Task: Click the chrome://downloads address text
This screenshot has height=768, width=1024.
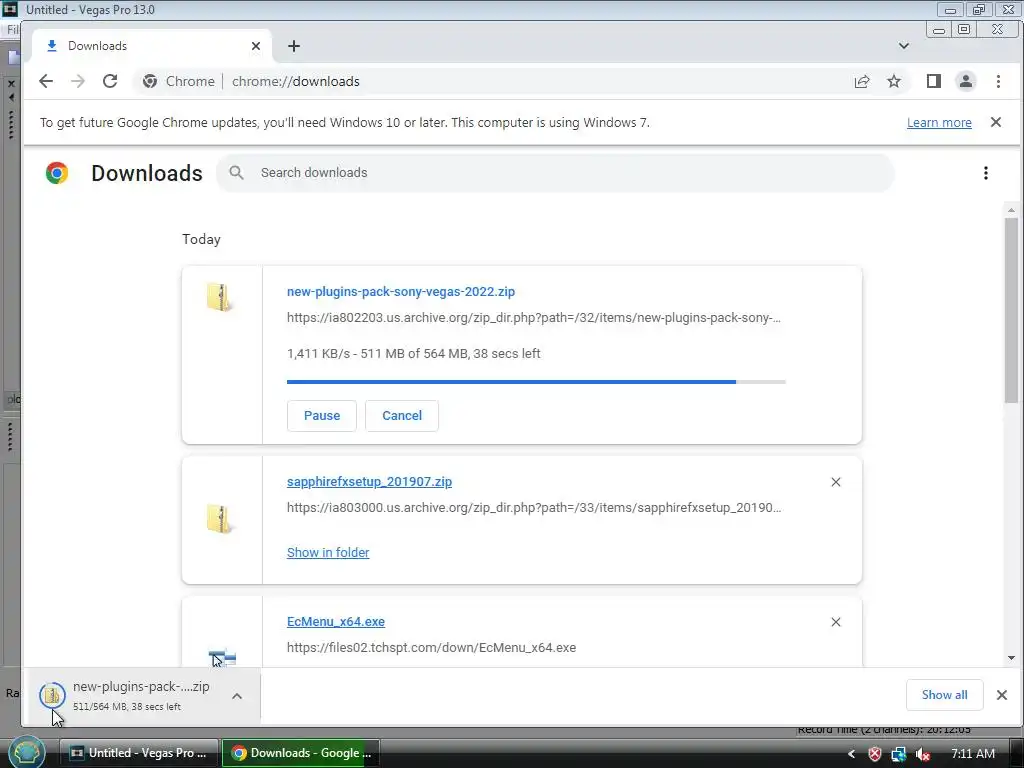Action: coord(296,82)
